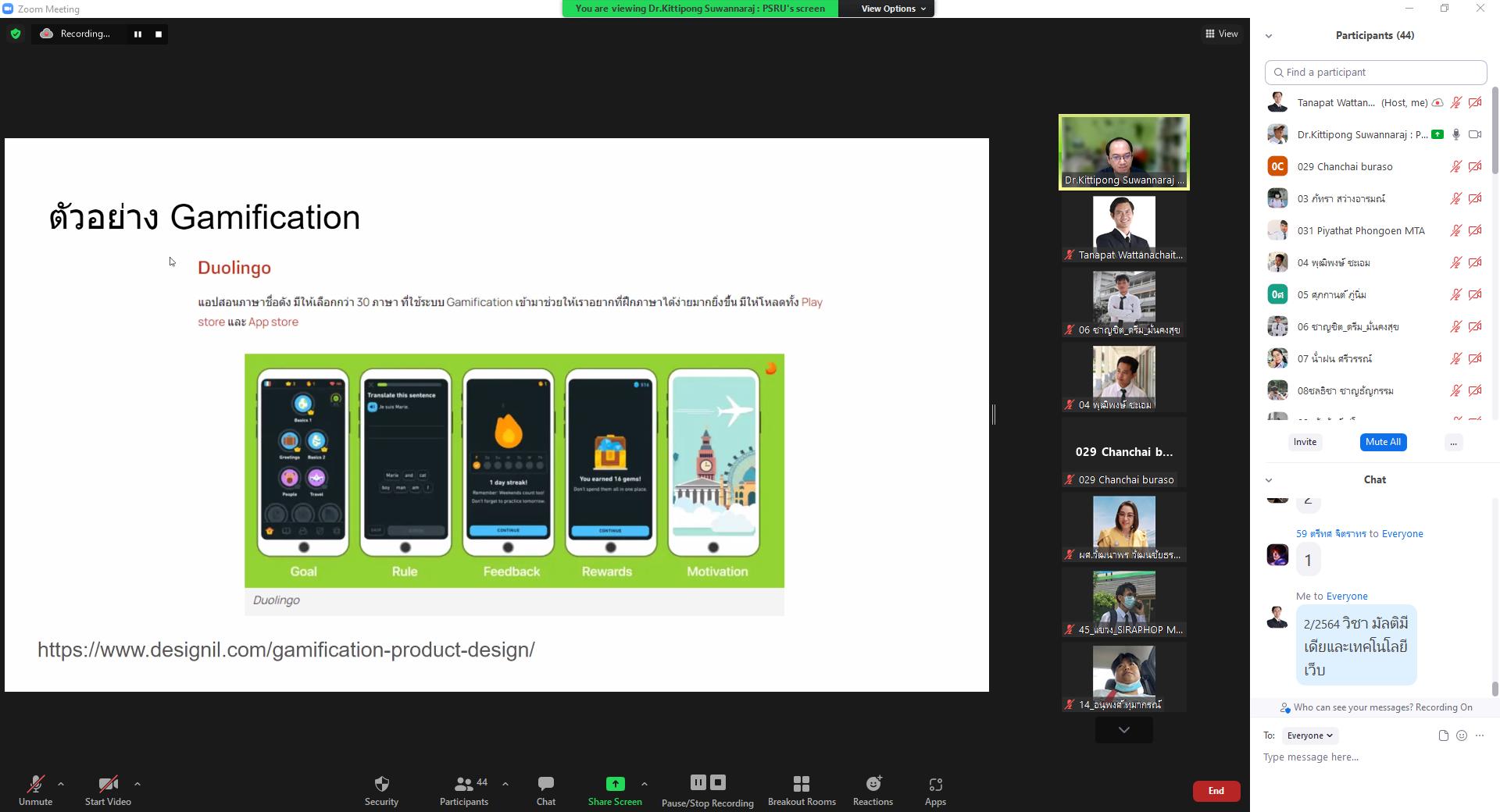Screen dimensions: 1500x812
Task: Open video options arrow beside Start Video
Action: click(x=137, y=784)
